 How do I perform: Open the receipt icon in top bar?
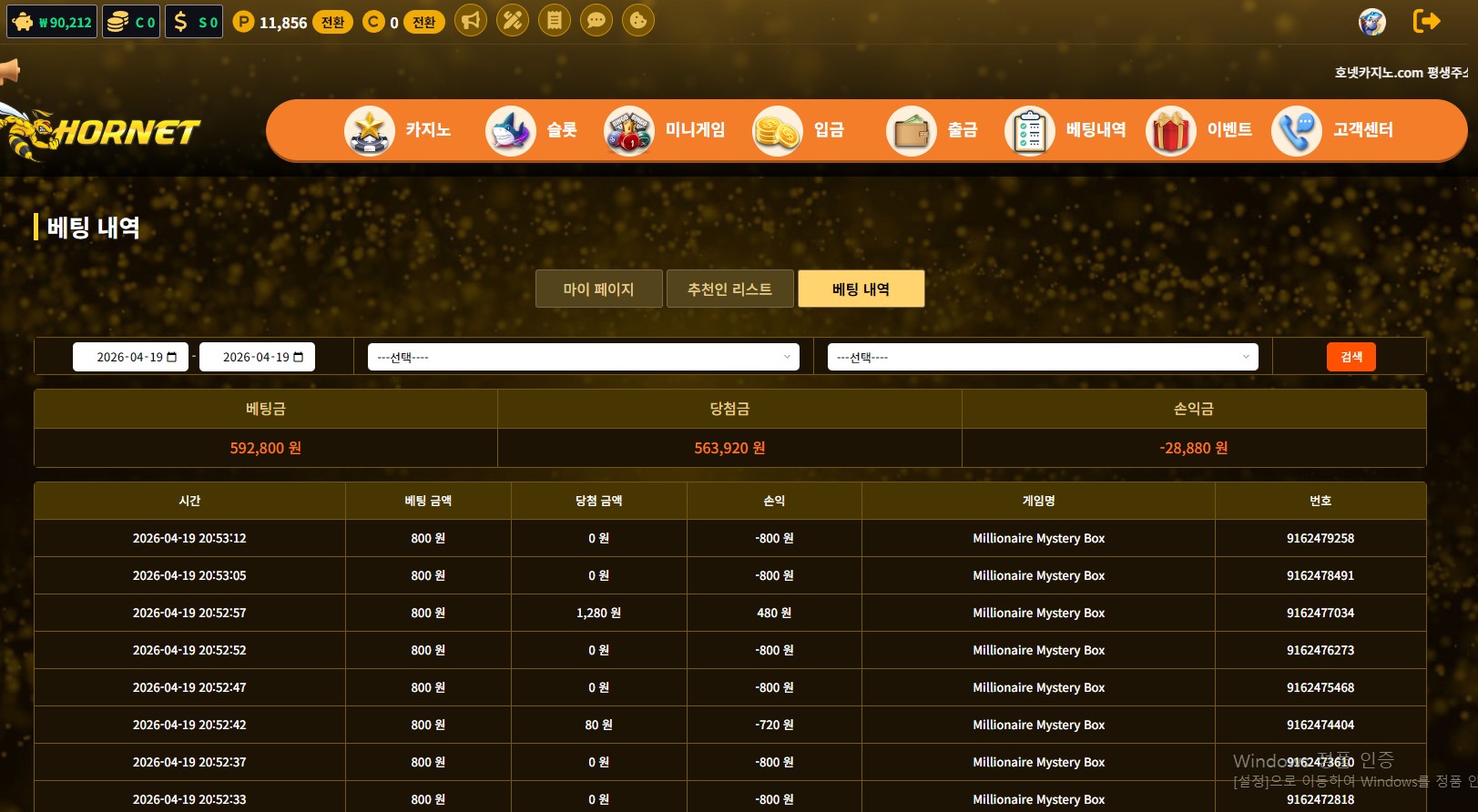point(554,20)
